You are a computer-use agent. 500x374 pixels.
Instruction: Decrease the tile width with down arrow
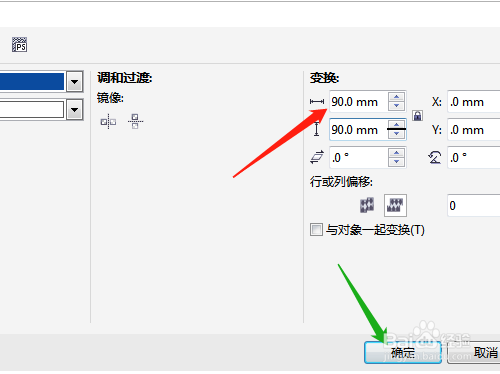(x=396, y=106)
